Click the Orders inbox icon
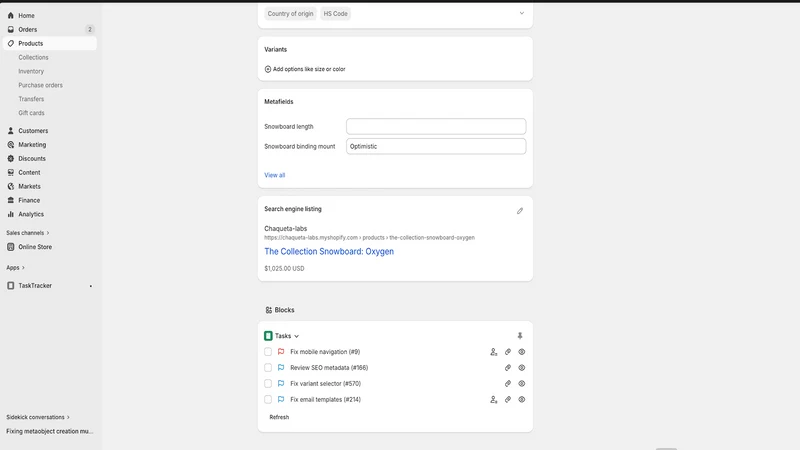 pos(11,30)
